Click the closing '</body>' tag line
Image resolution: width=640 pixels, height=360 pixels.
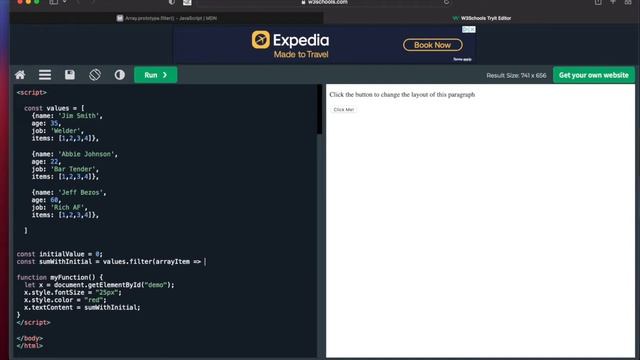coord(30,338)
